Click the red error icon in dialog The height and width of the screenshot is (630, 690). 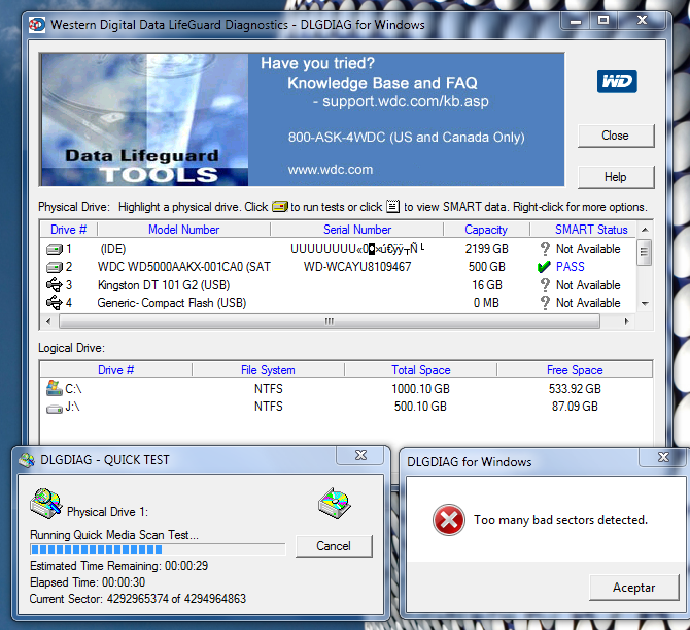(446, 519)
